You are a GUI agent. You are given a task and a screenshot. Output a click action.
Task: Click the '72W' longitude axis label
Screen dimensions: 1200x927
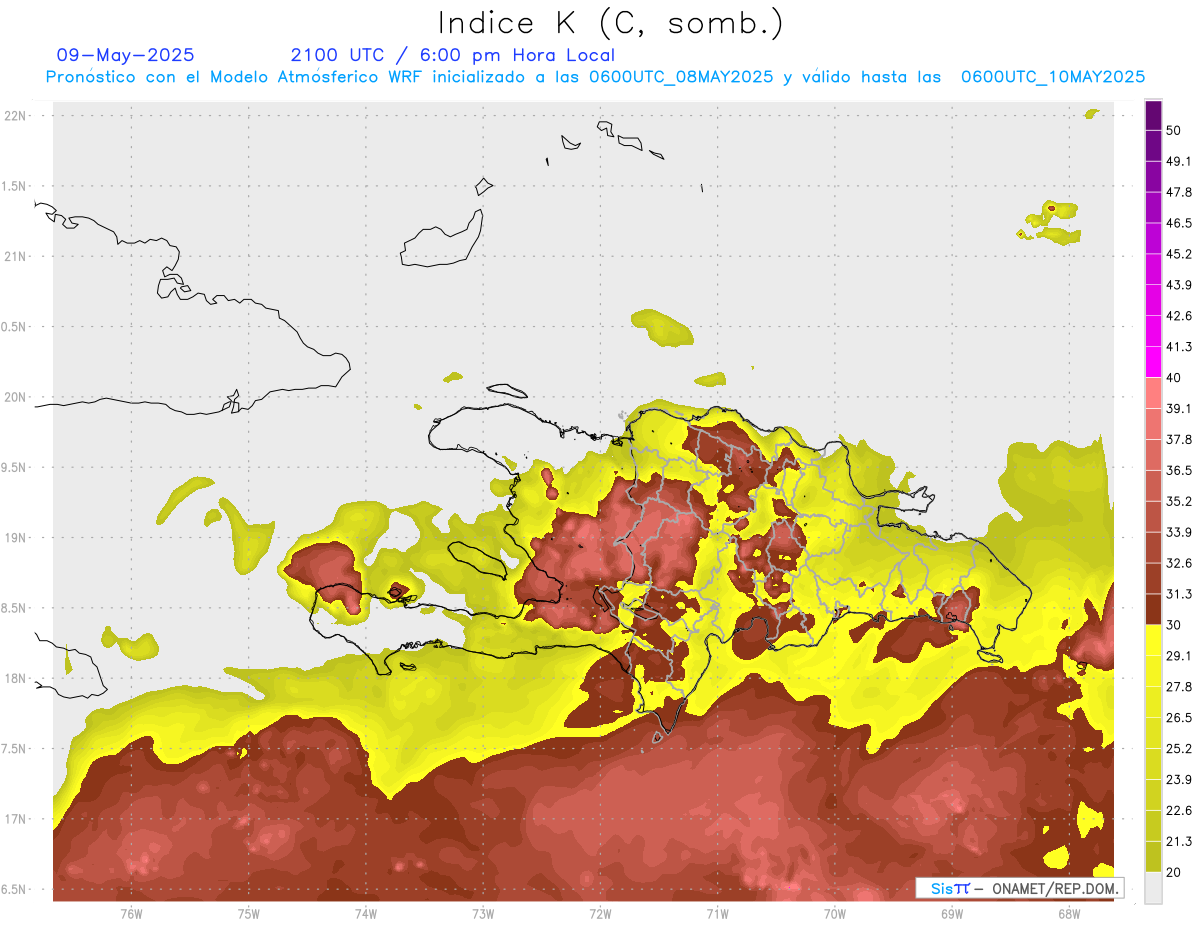[x=600, y=913]
